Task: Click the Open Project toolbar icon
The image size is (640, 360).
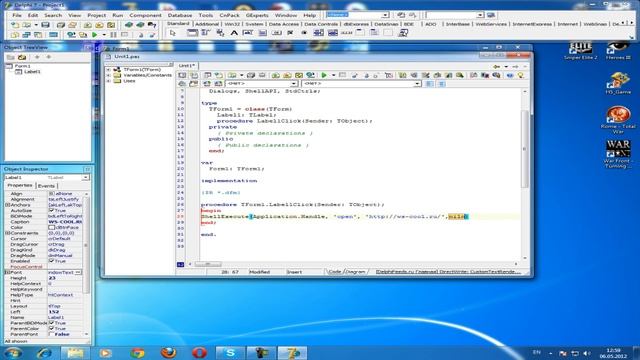Action: (x=72, y=25)
